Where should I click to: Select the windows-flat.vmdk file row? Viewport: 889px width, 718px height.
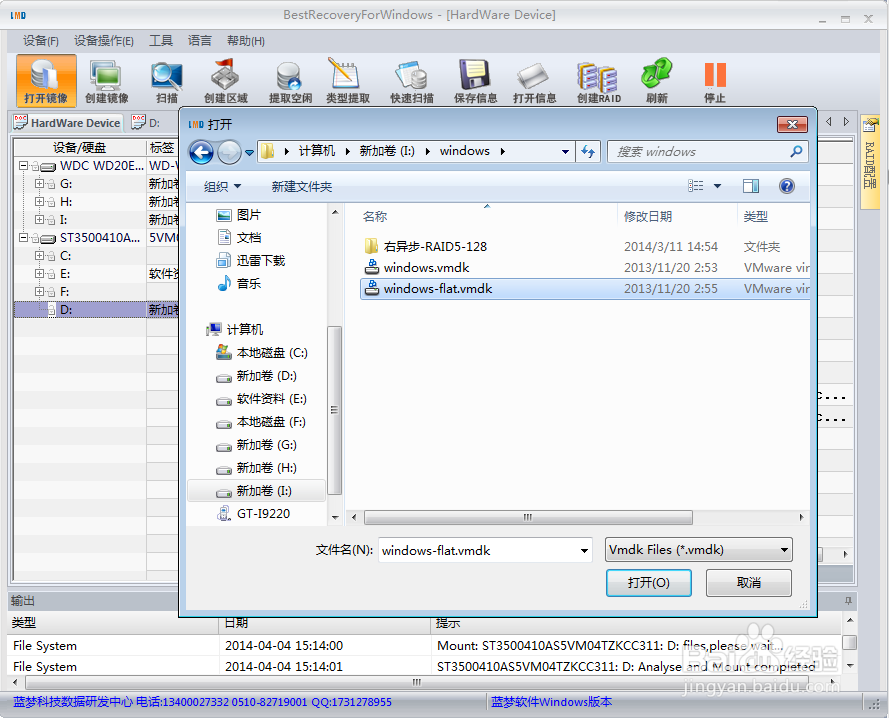point(585,288)
